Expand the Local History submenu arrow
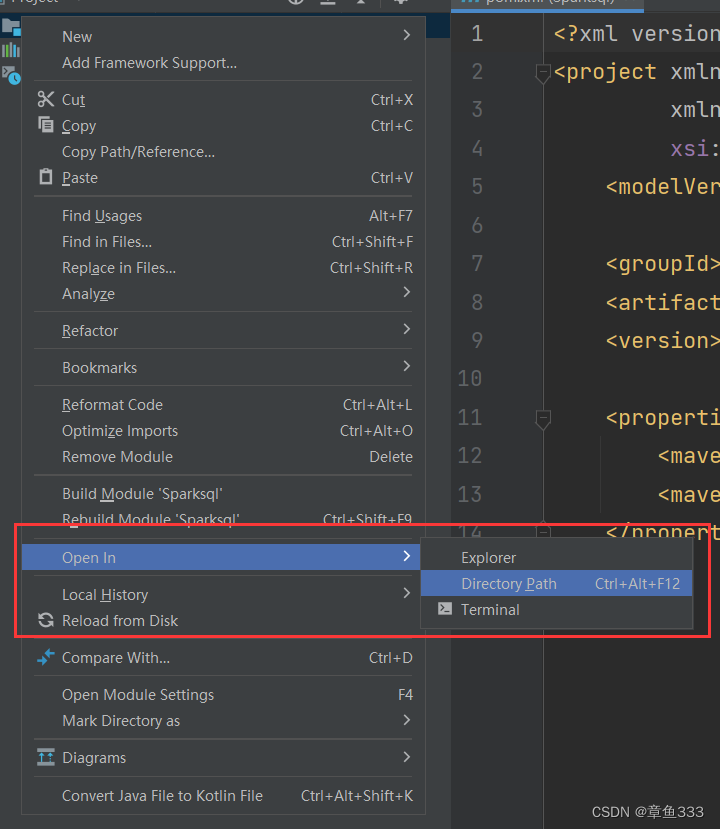The width and height of the screenshot is (720, 829). pos(407,593)
